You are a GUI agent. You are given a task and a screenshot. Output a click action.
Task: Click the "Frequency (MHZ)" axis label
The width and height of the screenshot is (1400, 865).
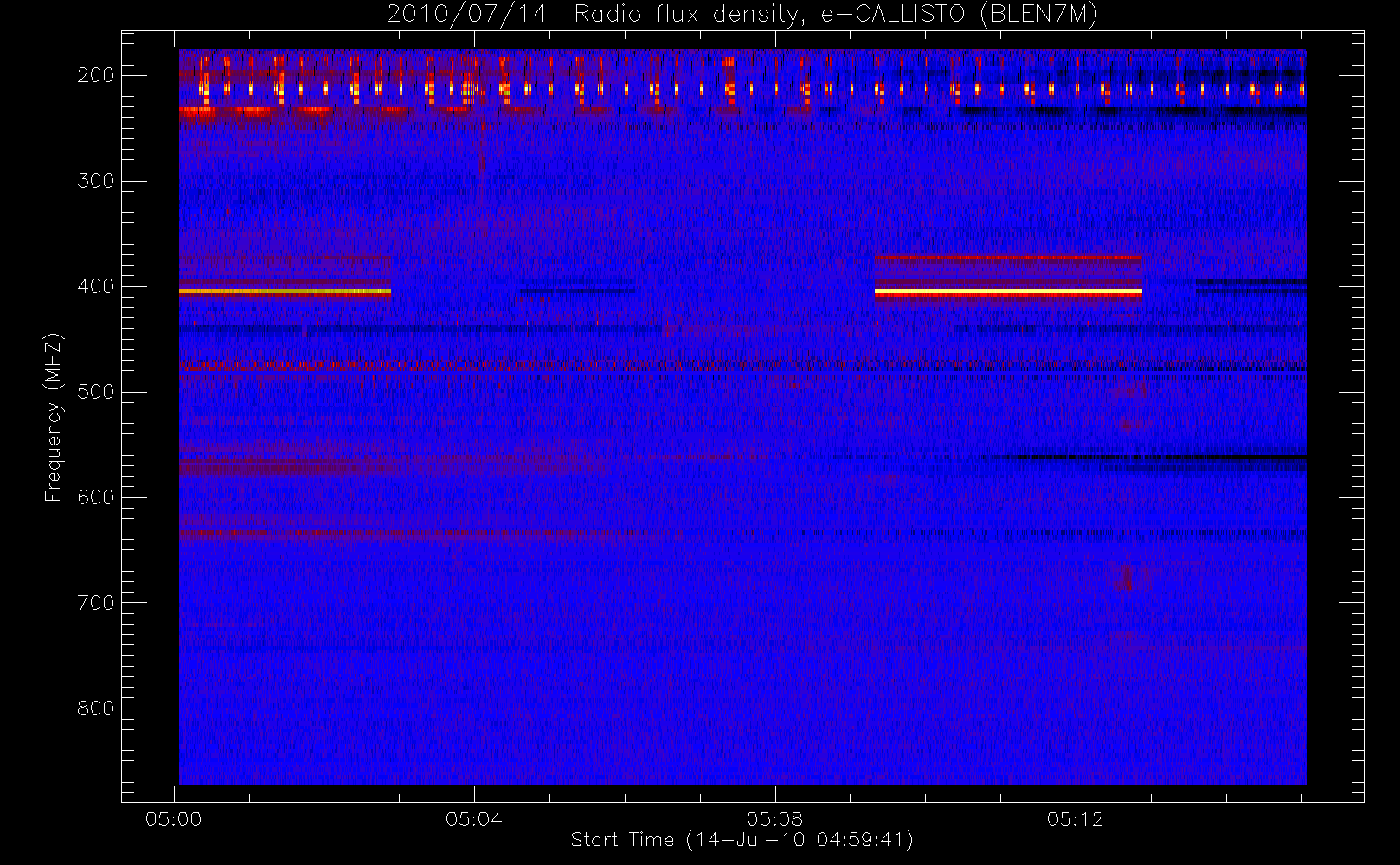pyautogui.click(x=54, y=417)
